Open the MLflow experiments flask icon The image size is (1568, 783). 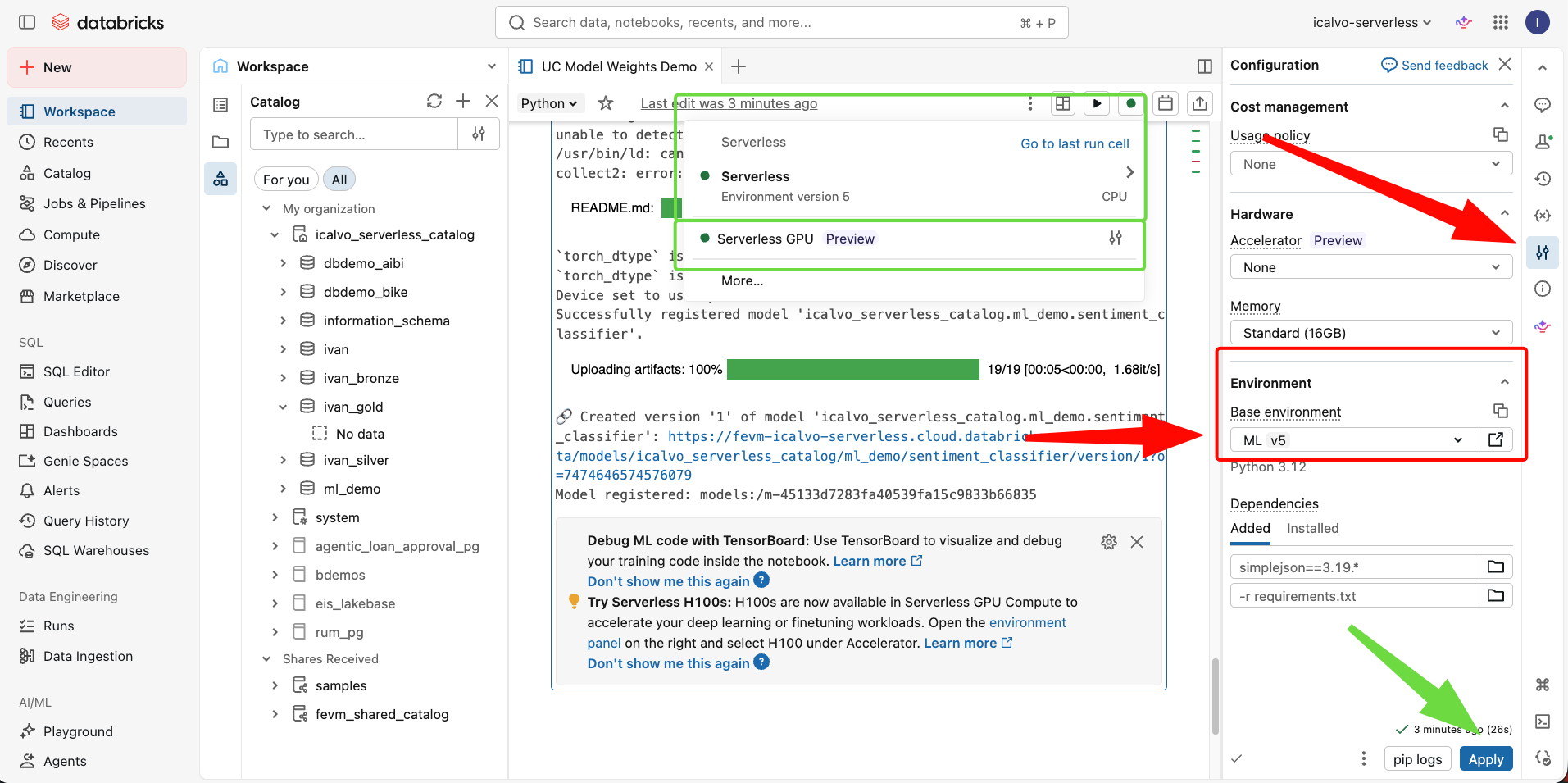coord(1543,141)
